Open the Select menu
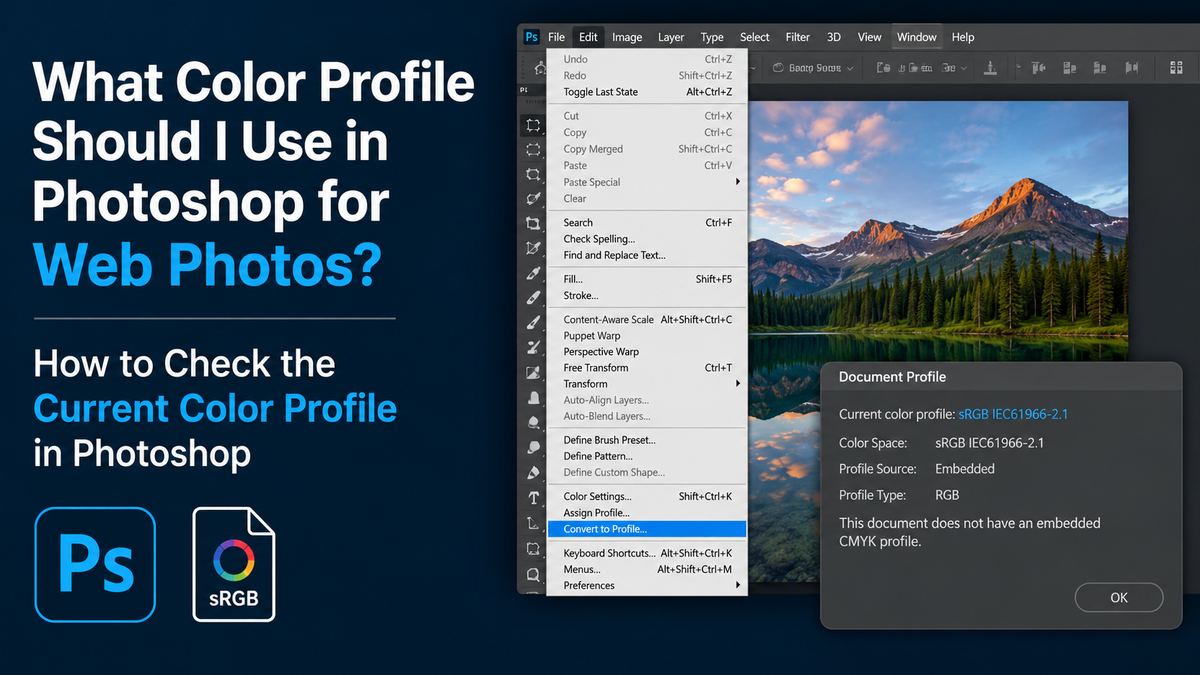The image size is (1200, 675). [755, 37]
